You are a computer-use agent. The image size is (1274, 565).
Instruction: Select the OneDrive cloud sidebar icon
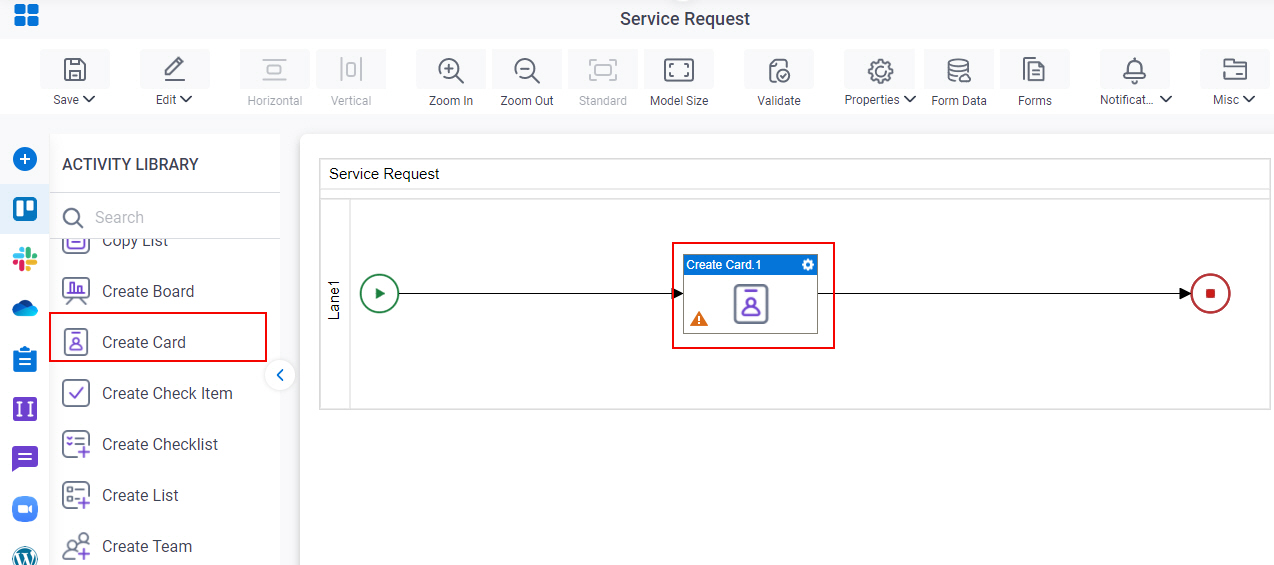25,309
